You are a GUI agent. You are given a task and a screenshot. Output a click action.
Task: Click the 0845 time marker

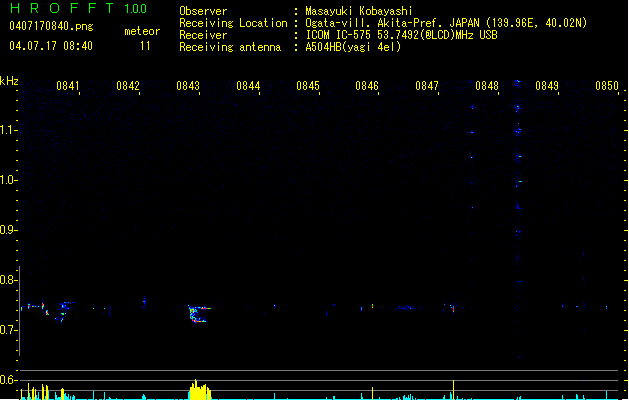coord(308,86)
